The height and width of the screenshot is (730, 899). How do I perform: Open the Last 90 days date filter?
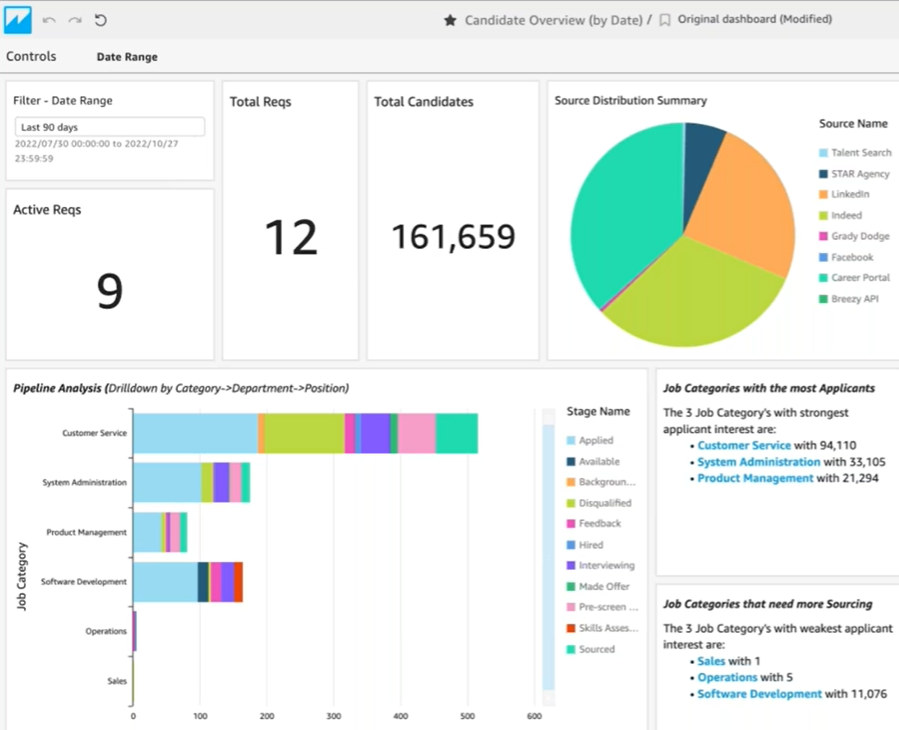[x=110, y=127]
